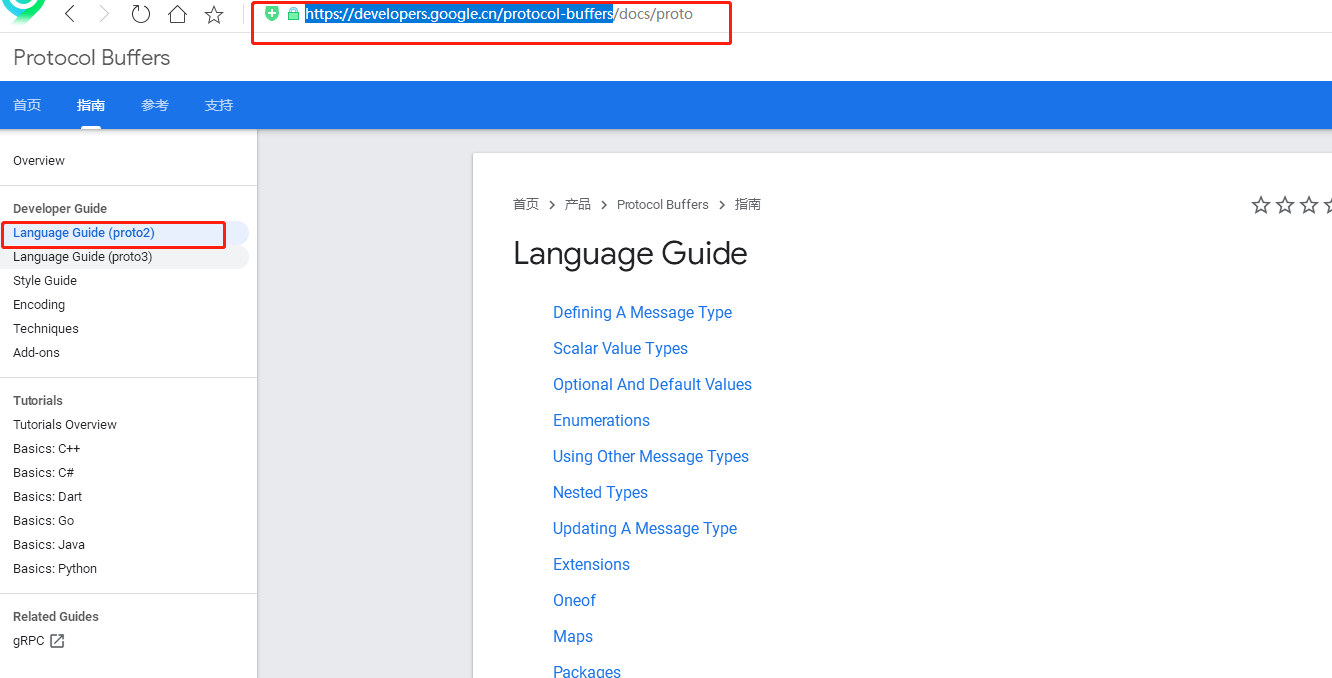The height and width of the screenshot is (678, 1332).
Task: Go forward with the browser forward arrow
Action: click(105, 14)
